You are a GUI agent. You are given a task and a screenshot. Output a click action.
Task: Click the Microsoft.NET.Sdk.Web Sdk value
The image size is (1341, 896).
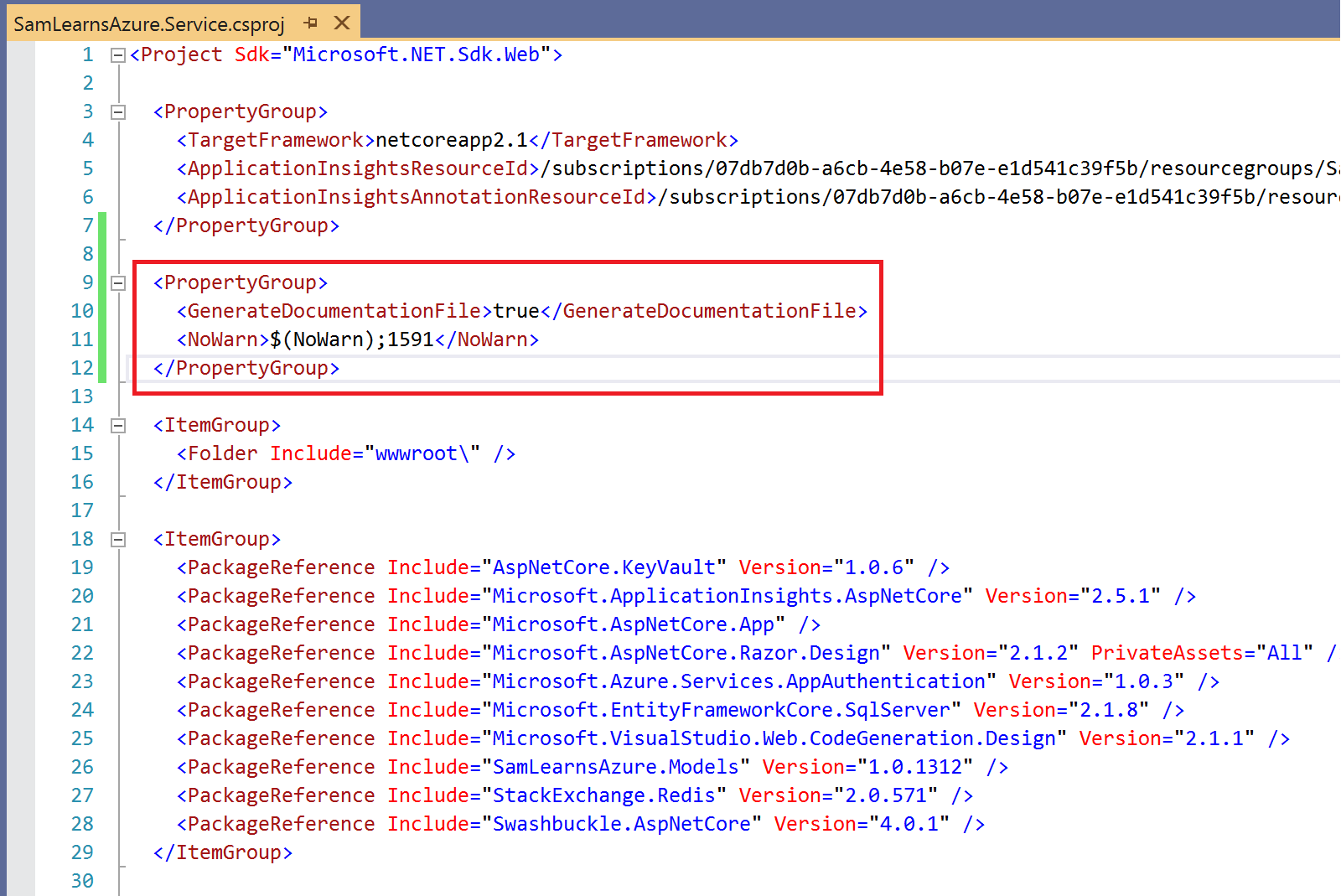tap(416, 54)
